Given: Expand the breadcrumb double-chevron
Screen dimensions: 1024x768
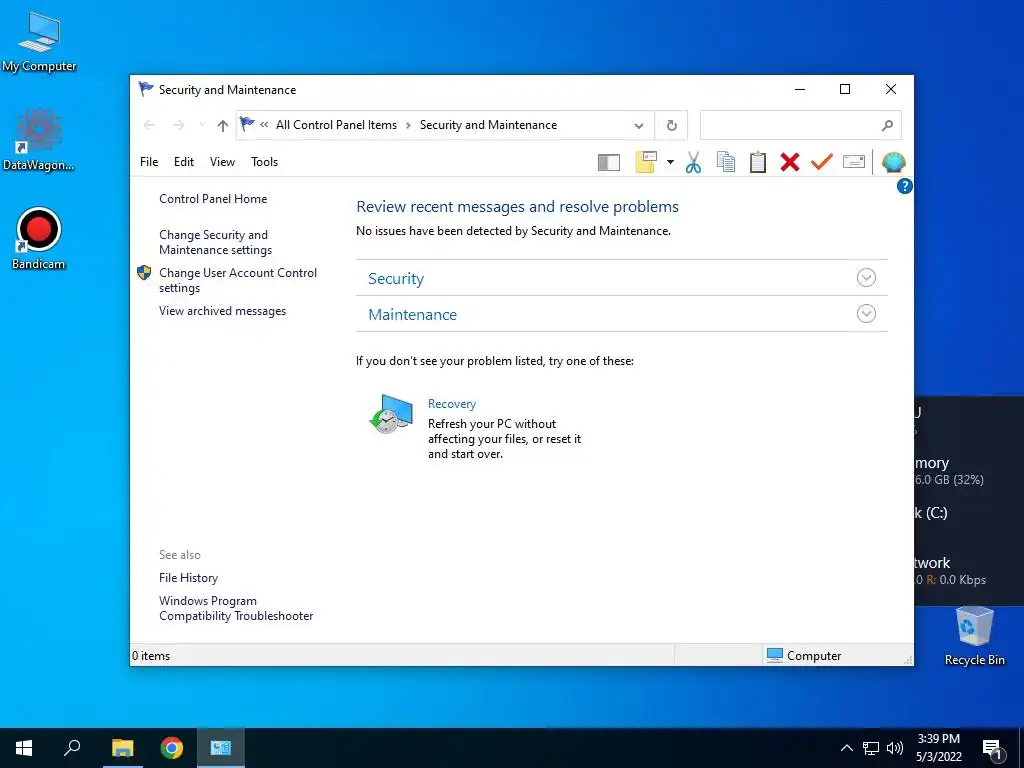Looking at the screenshot, I should (264, 125).
